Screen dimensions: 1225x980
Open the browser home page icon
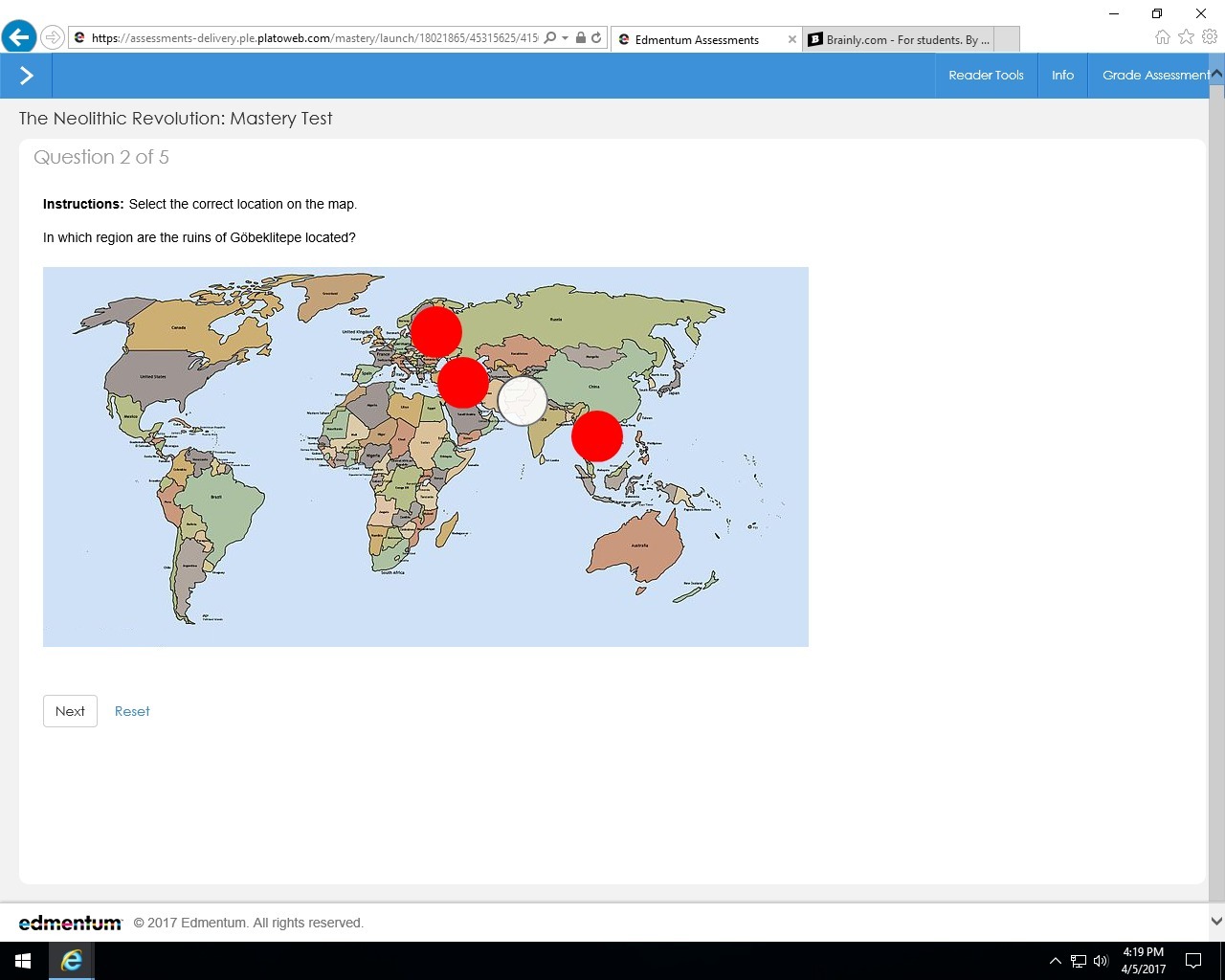click(x=1162, y=37)
